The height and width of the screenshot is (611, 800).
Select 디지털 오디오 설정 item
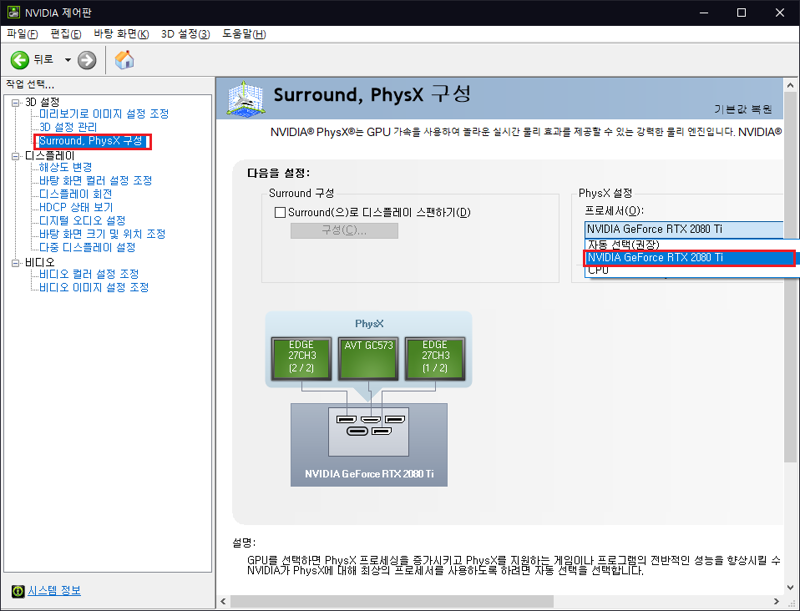point(82,220)
